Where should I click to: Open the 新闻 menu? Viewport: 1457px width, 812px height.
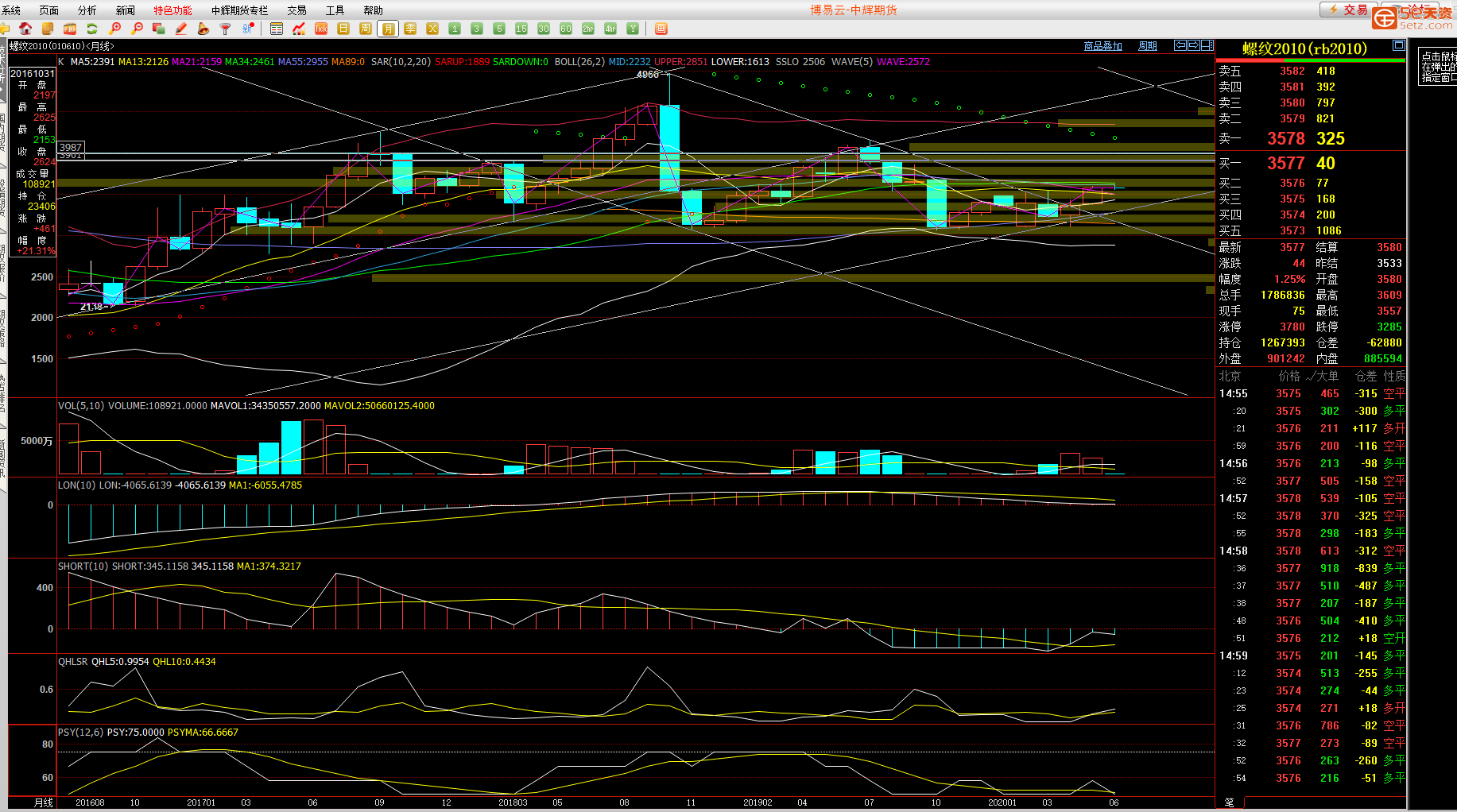coord(126,10)
